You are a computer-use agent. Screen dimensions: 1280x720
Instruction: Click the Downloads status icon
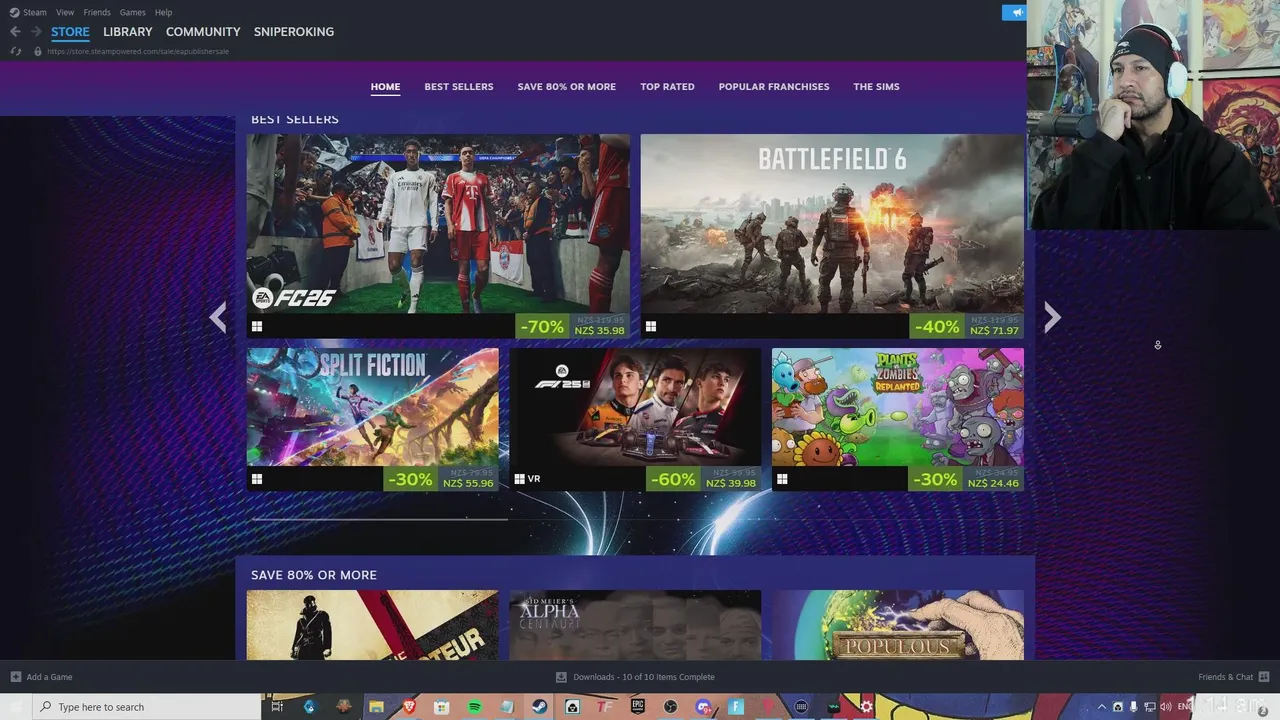(561, 677)
